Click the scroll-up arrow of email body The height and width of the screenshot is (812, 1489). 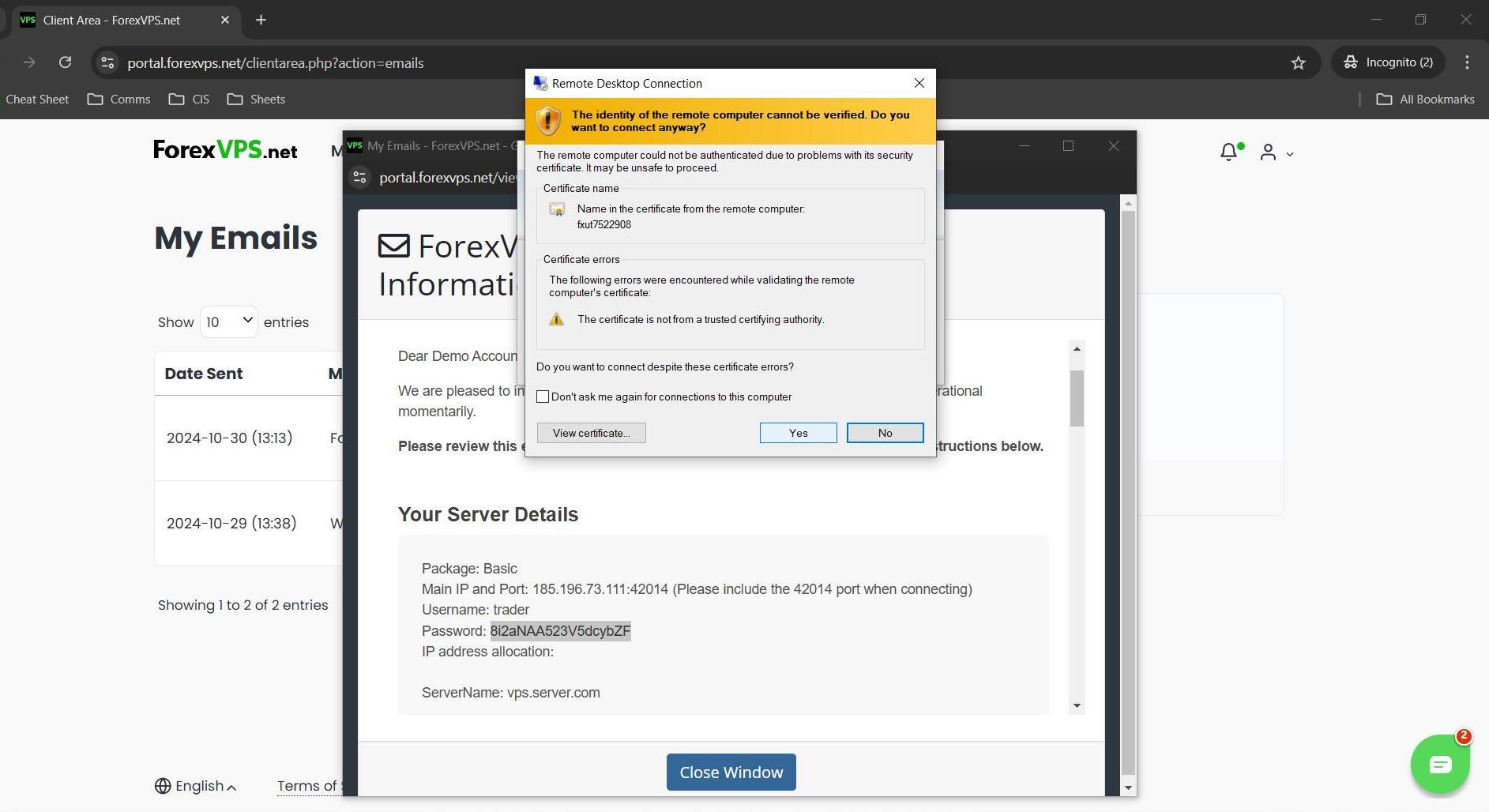click(1077, 348)
